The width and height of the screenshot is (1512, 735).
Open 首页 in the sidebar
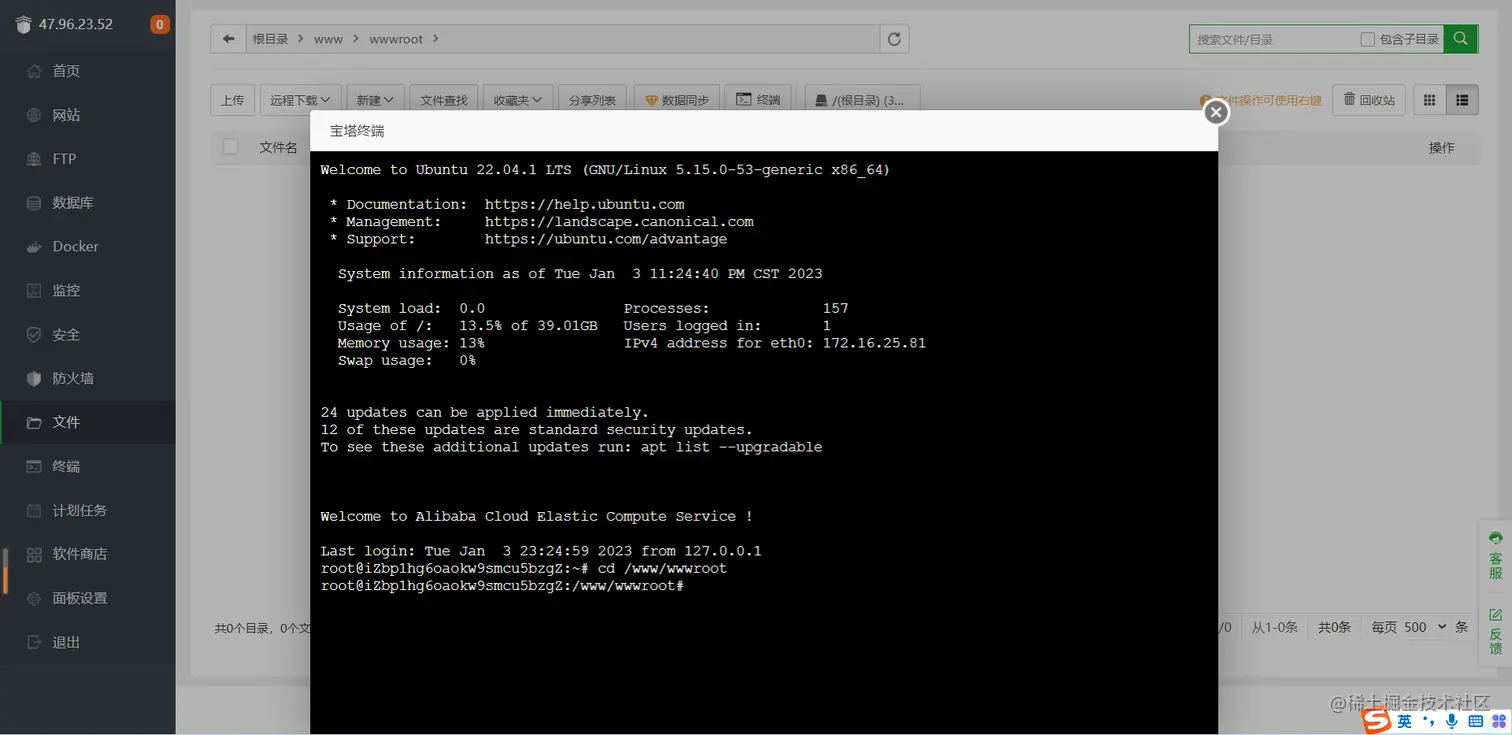(x=66, y=71)
